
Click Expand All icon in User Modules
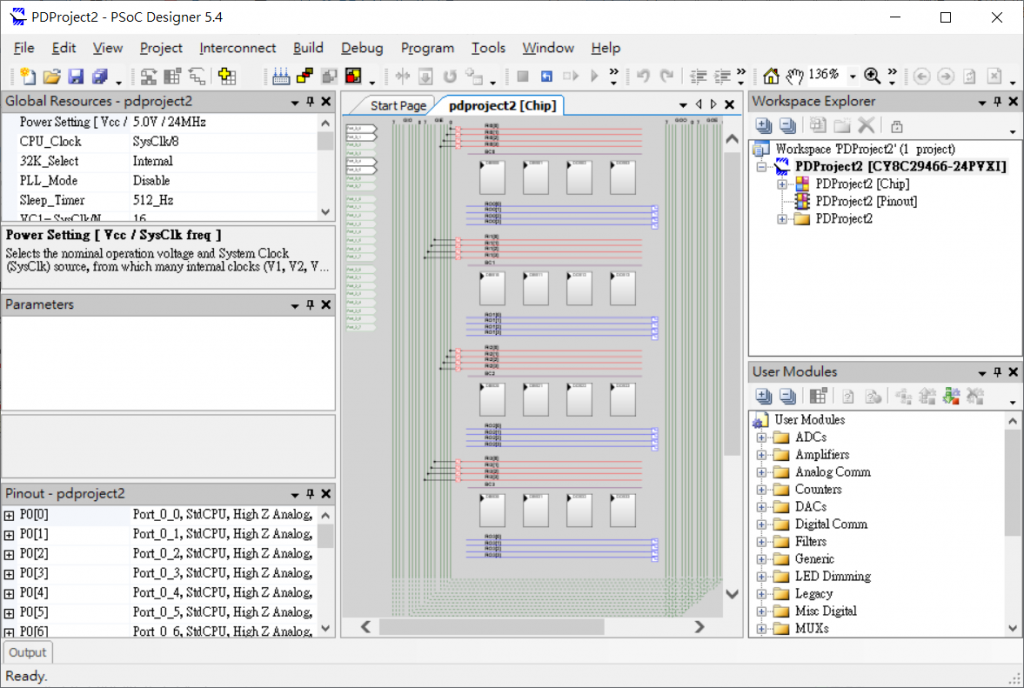pyautogui.click(x=763, y=396)
